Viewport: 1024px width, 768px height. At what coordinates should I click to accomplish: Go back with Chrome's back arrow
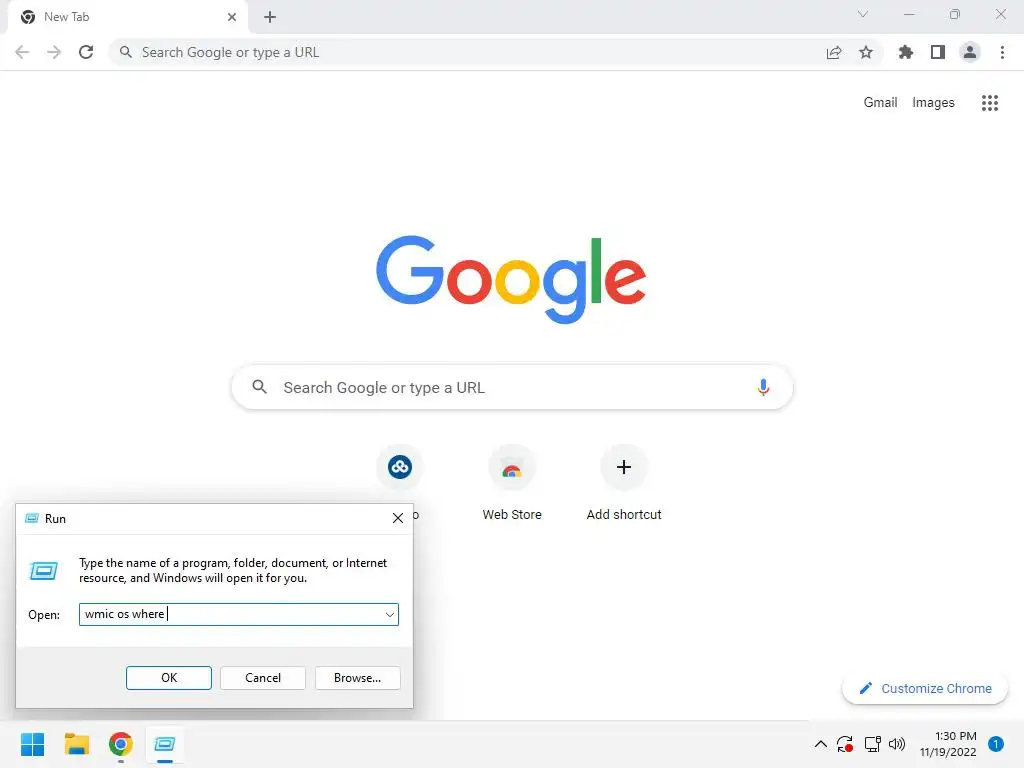(22, 52)
